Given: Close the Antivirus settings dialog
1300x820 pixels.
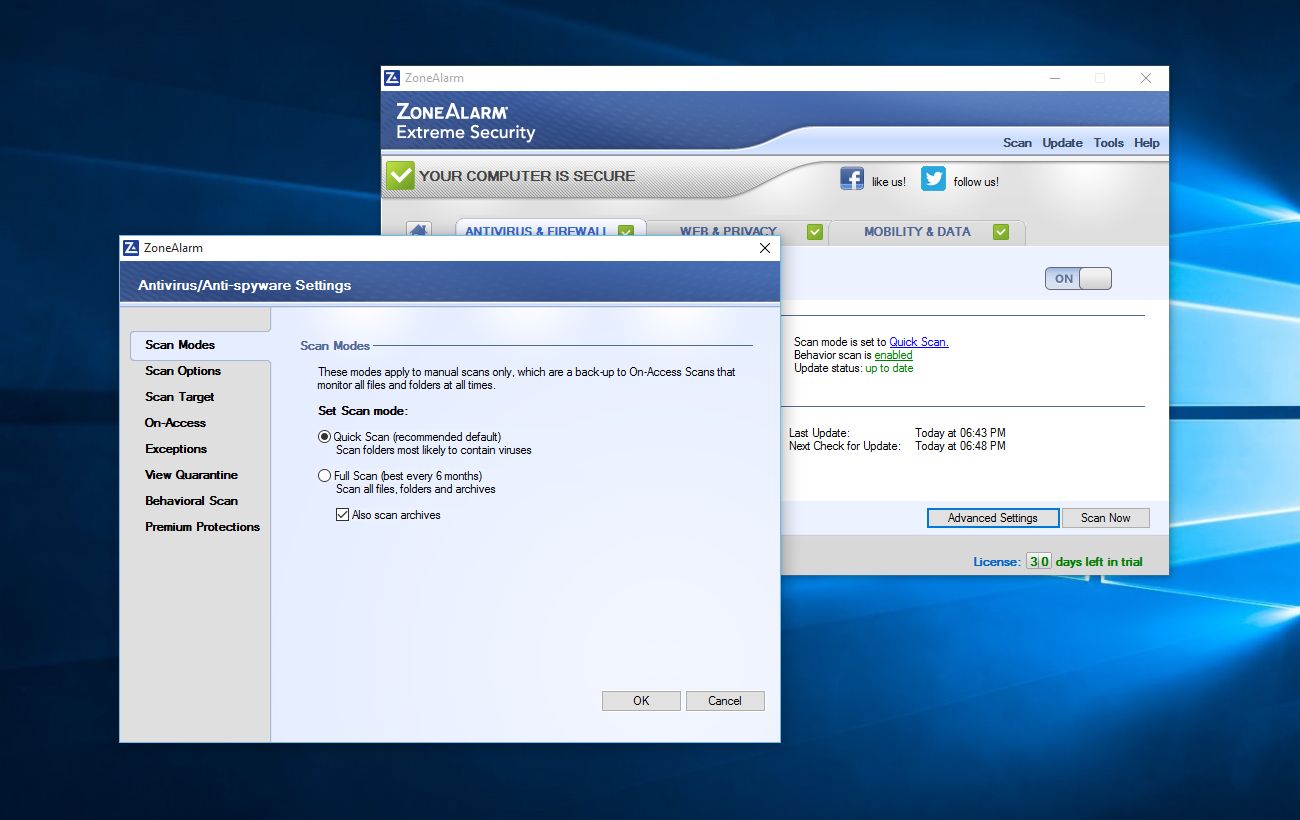Looking at the screenshot, I should tap(765, 248).
